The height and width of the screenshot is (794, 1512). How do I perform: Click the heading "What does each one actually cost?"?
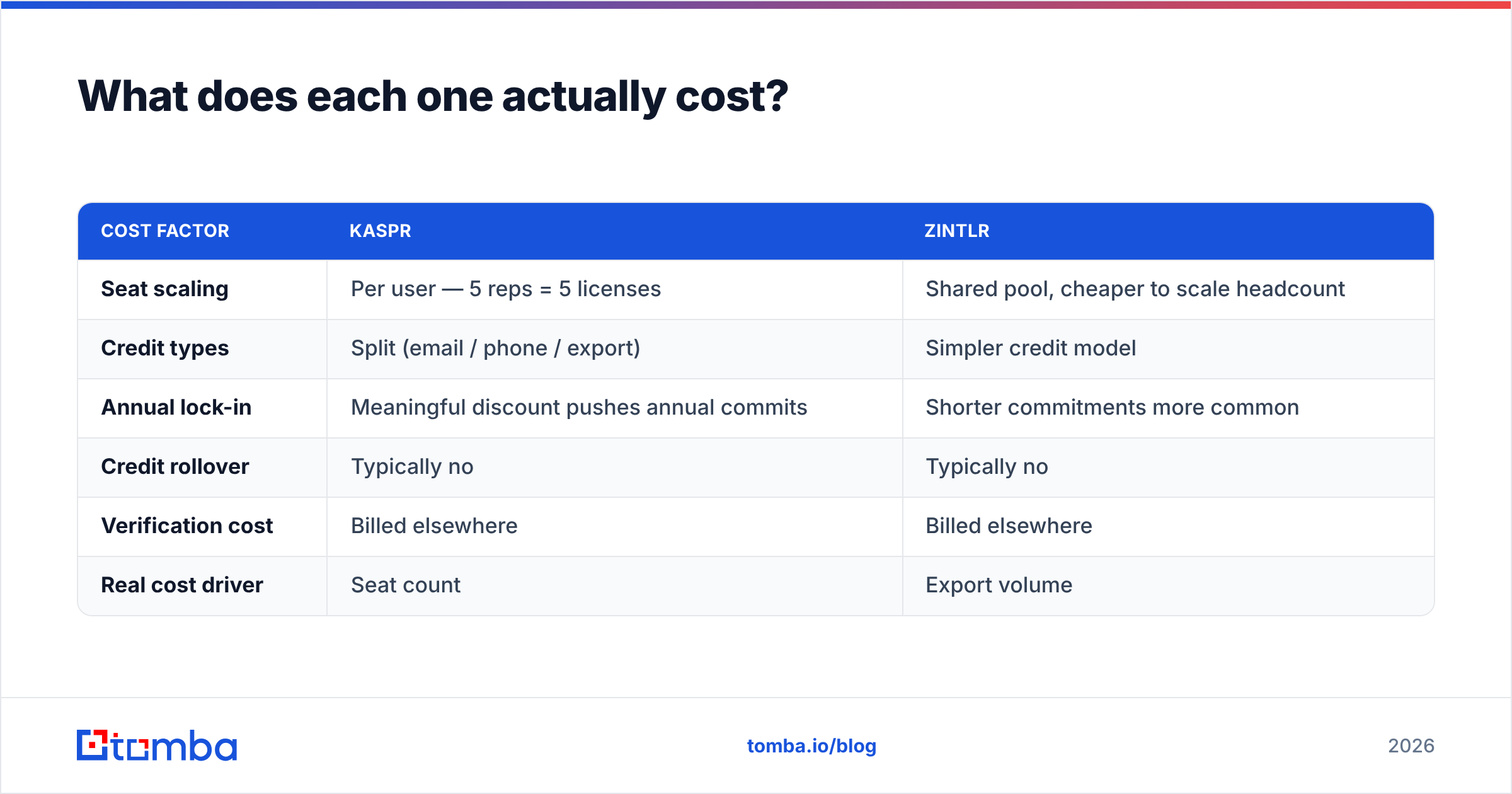tap(433, 96)
